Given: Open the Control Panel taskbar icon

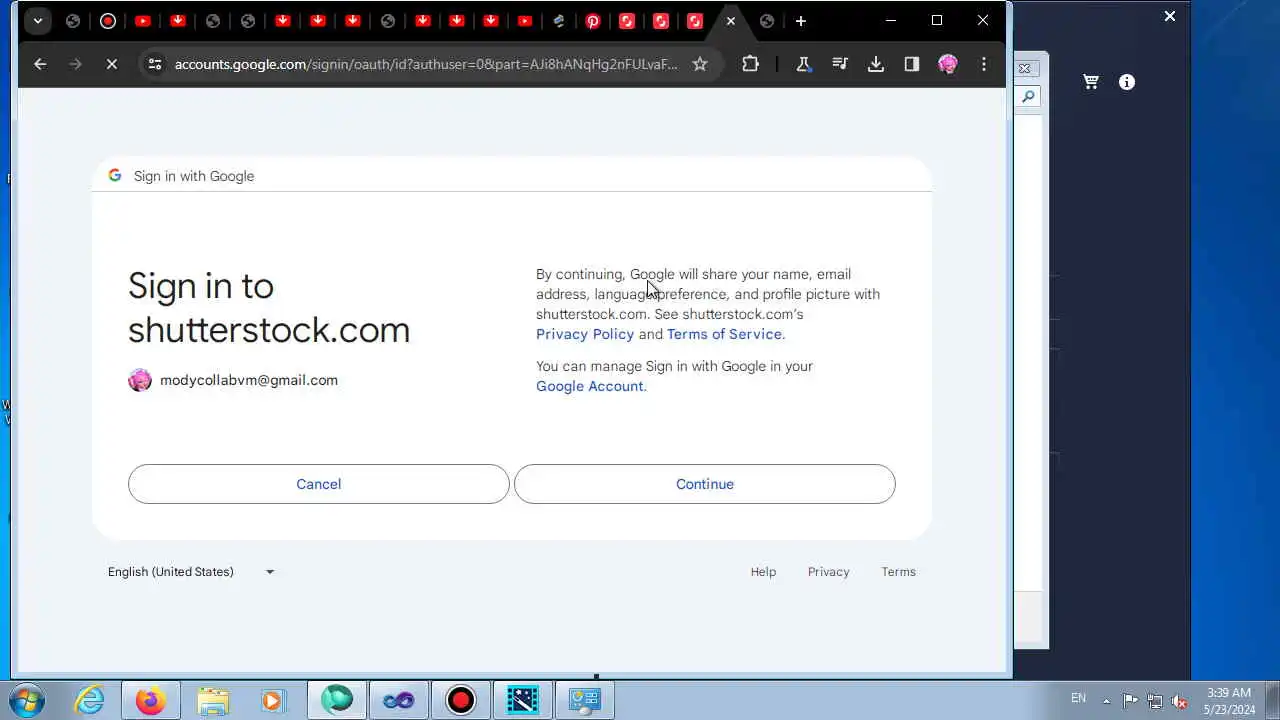Looking at the screenshot, I should tap(584, 700).
